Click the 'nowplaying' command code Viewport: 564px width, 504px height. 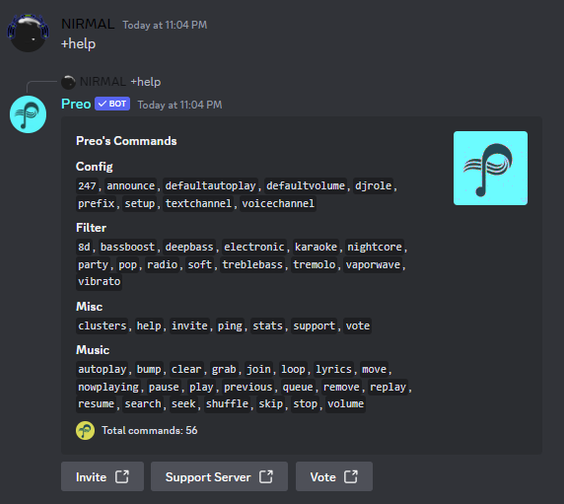click(108, 387)
